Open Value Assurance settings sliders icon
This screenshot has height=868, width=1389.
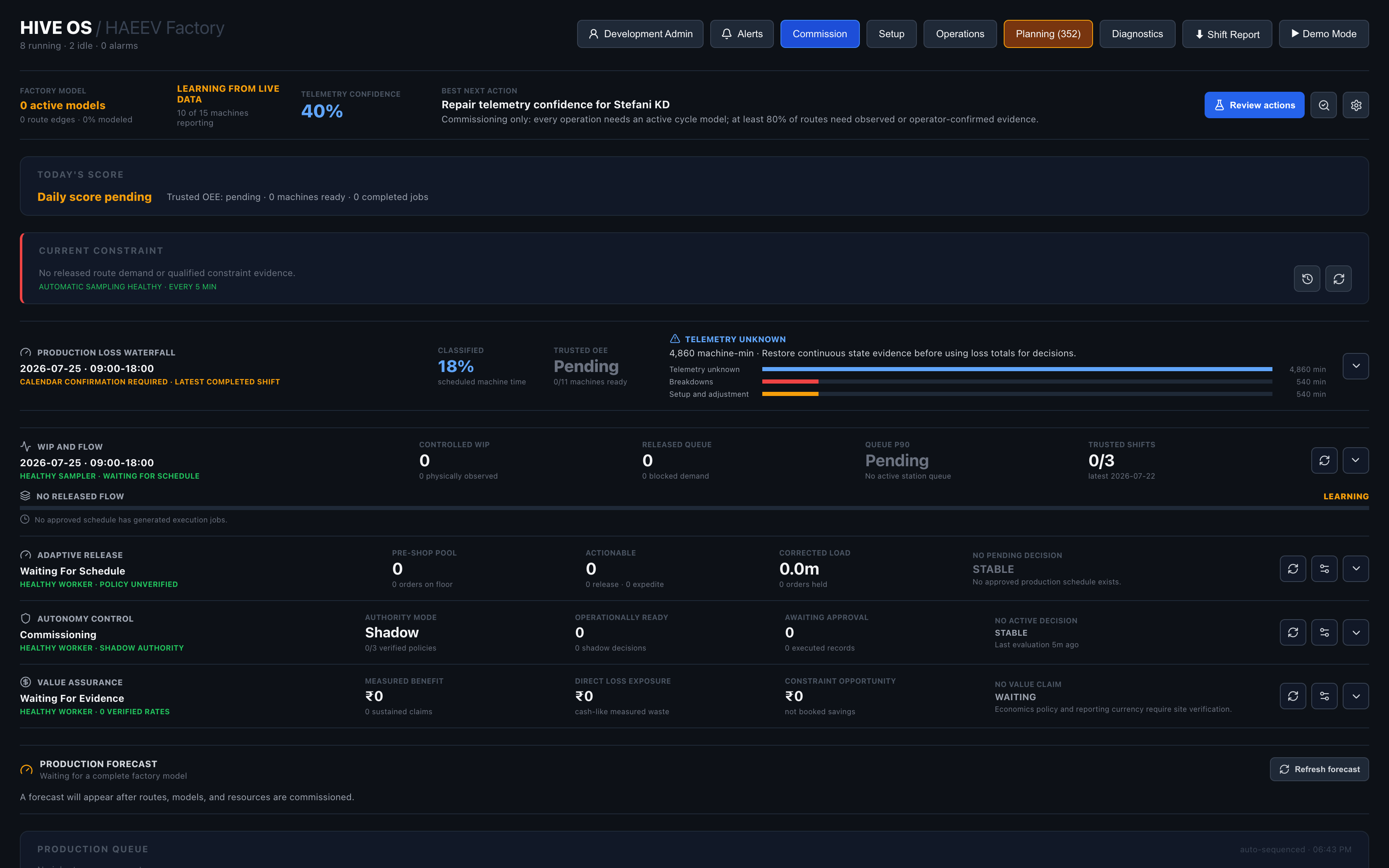pyautogui.click(x=1324, y=696)
